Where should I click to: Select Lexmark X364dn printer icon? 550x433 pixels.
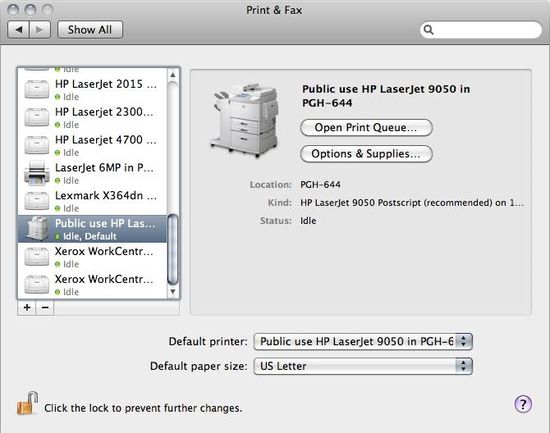tap(36, 201)
